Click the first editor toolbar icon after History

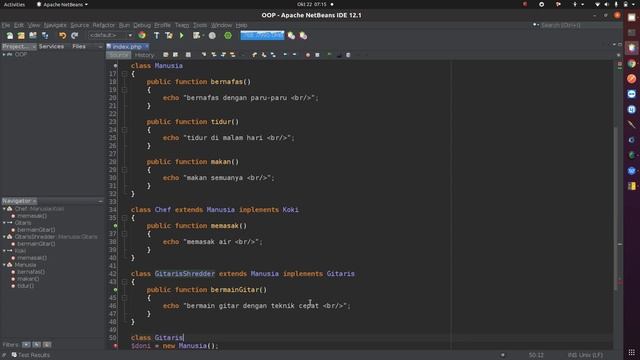[x=166, y=55]
